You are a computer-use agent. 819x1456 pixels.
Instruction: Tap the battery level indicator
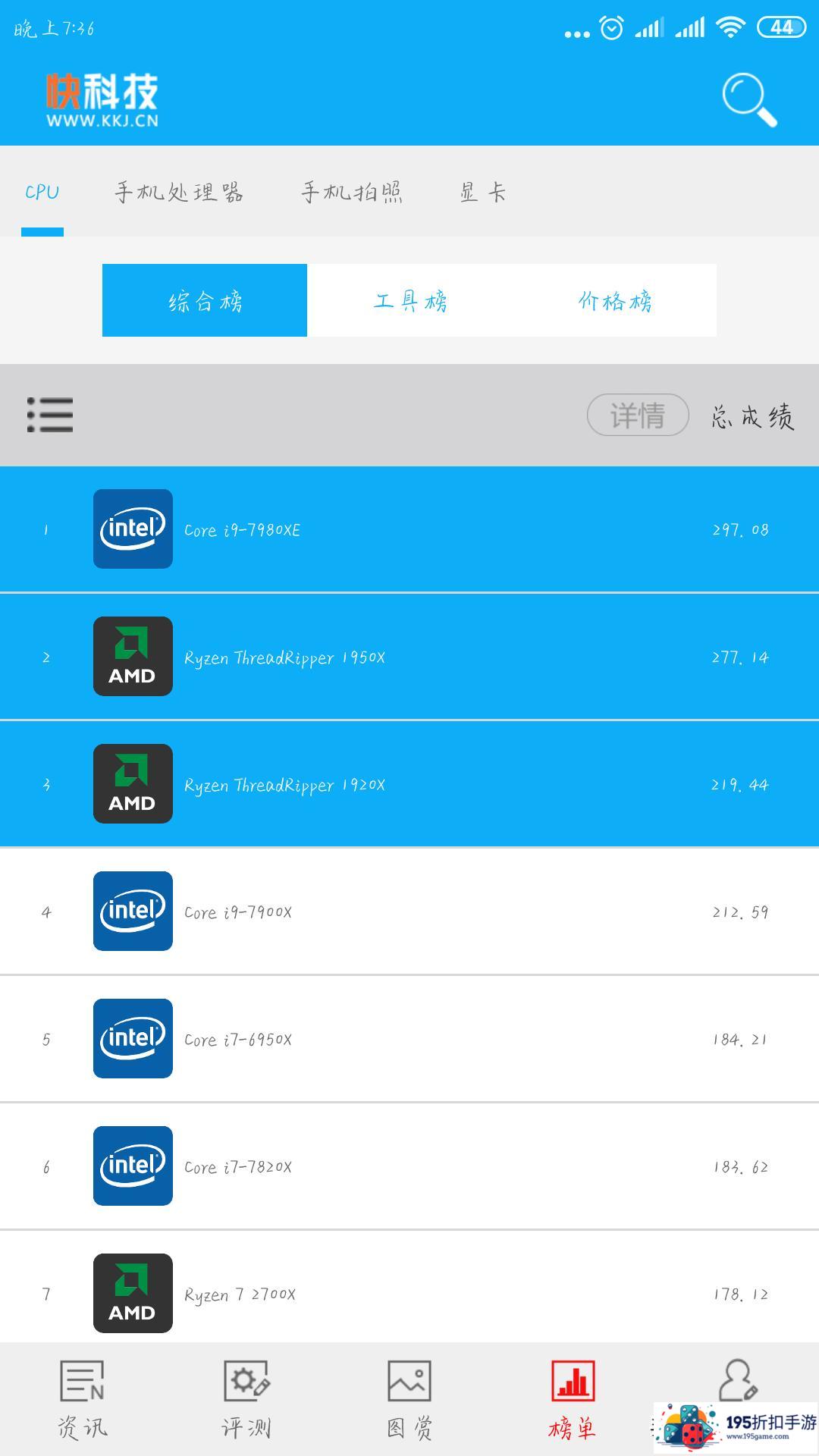781,28
